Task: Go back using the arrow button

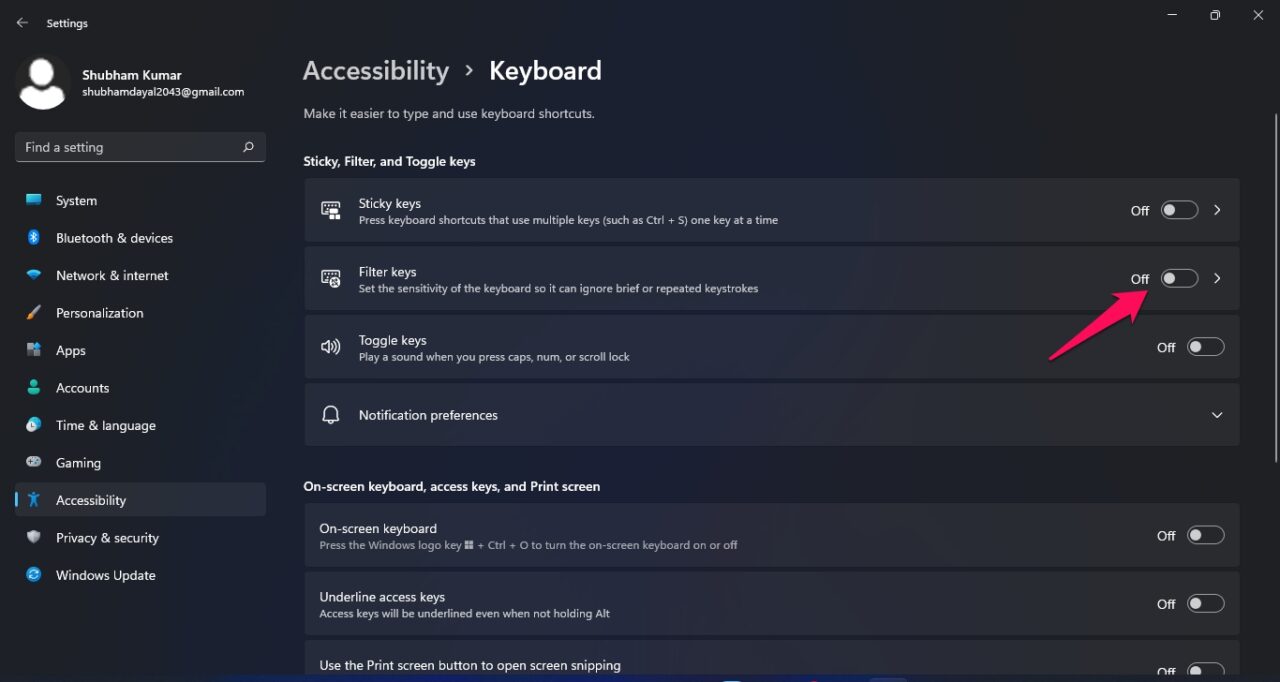Action: tap(22, 22)
